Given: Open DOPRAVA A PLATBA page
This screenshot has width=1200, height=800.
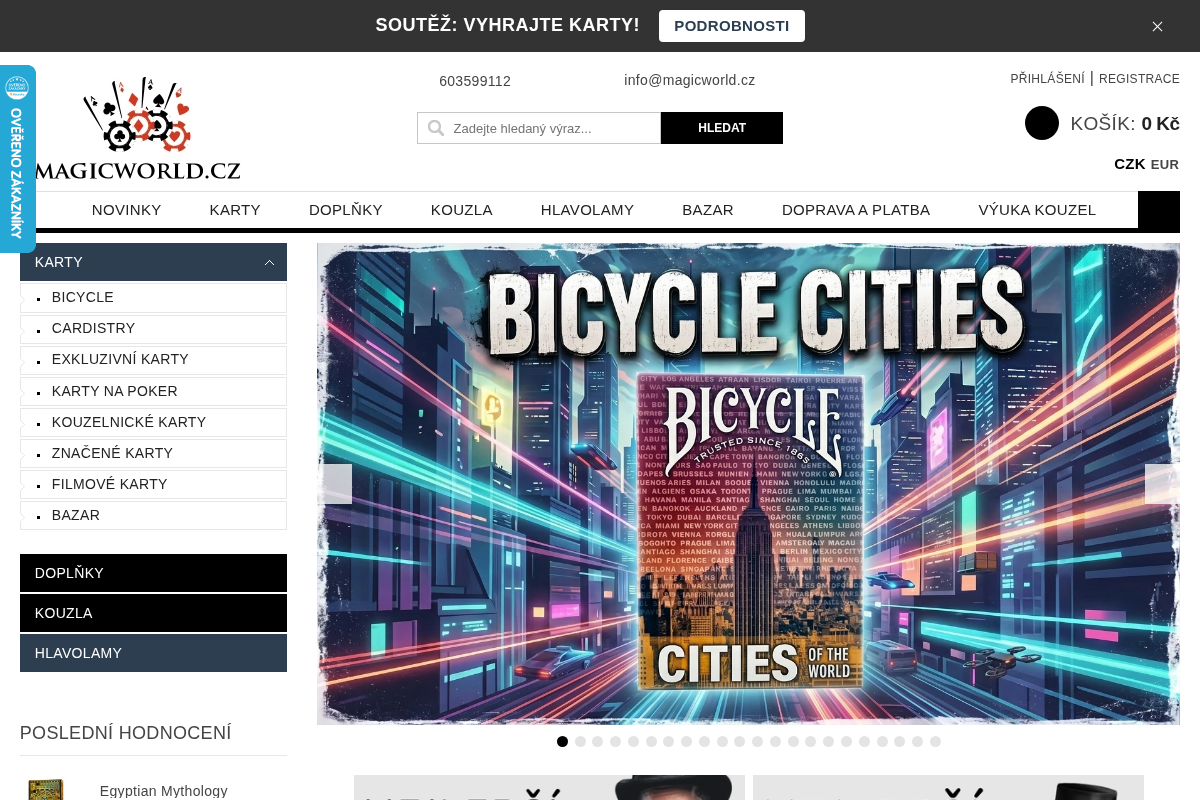Looking at the screenshot, I should click(856, 210).
